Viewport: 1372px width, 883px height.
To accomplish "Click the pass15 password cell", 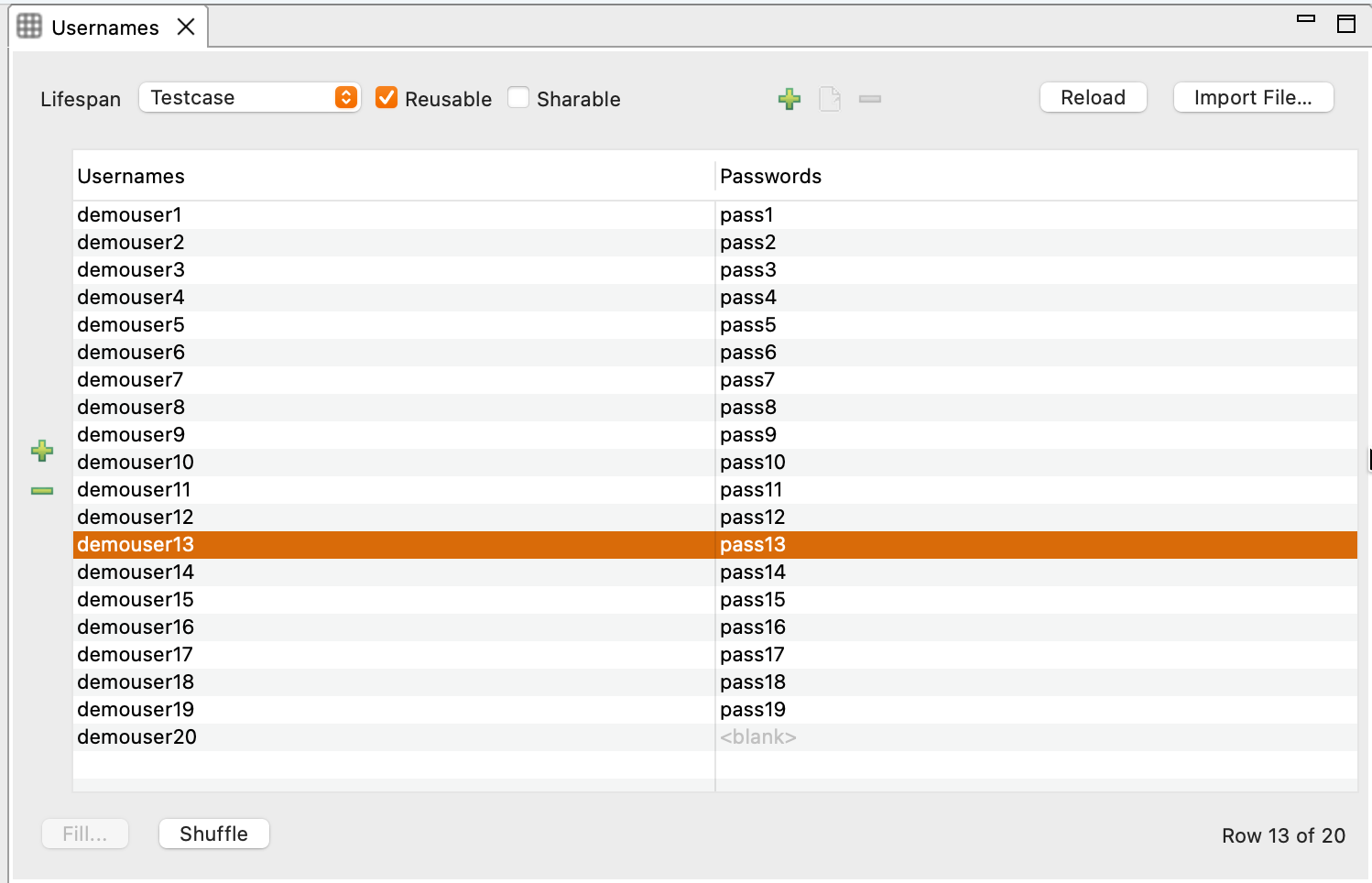I will pyautogui.click(x=1037, y=600).
